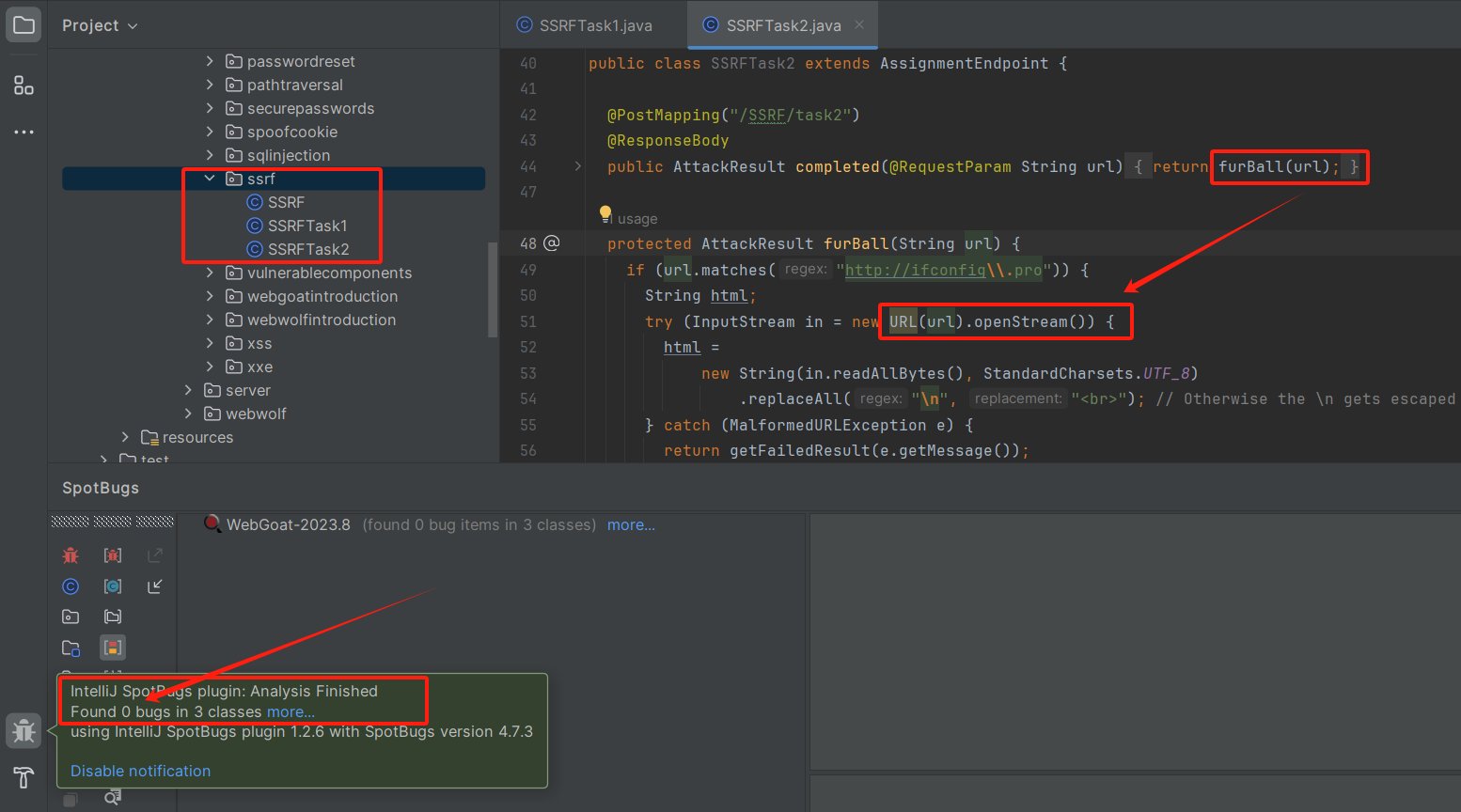The image size is (1461, 812).
Task: Switch to the SSRFTask1.java tab
Action: tap(585, 25)
